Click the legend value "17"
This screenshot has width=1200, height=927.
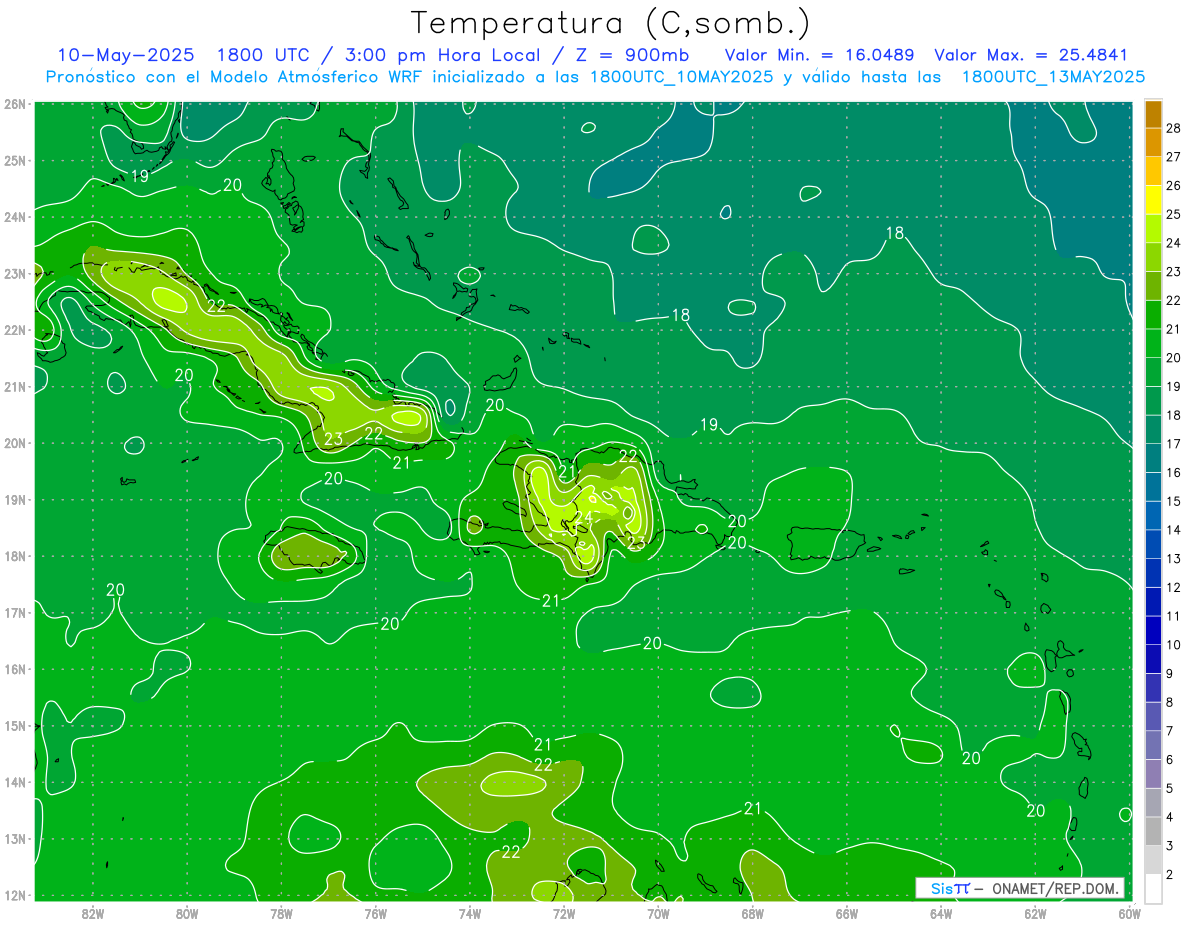coord(1174,444)
